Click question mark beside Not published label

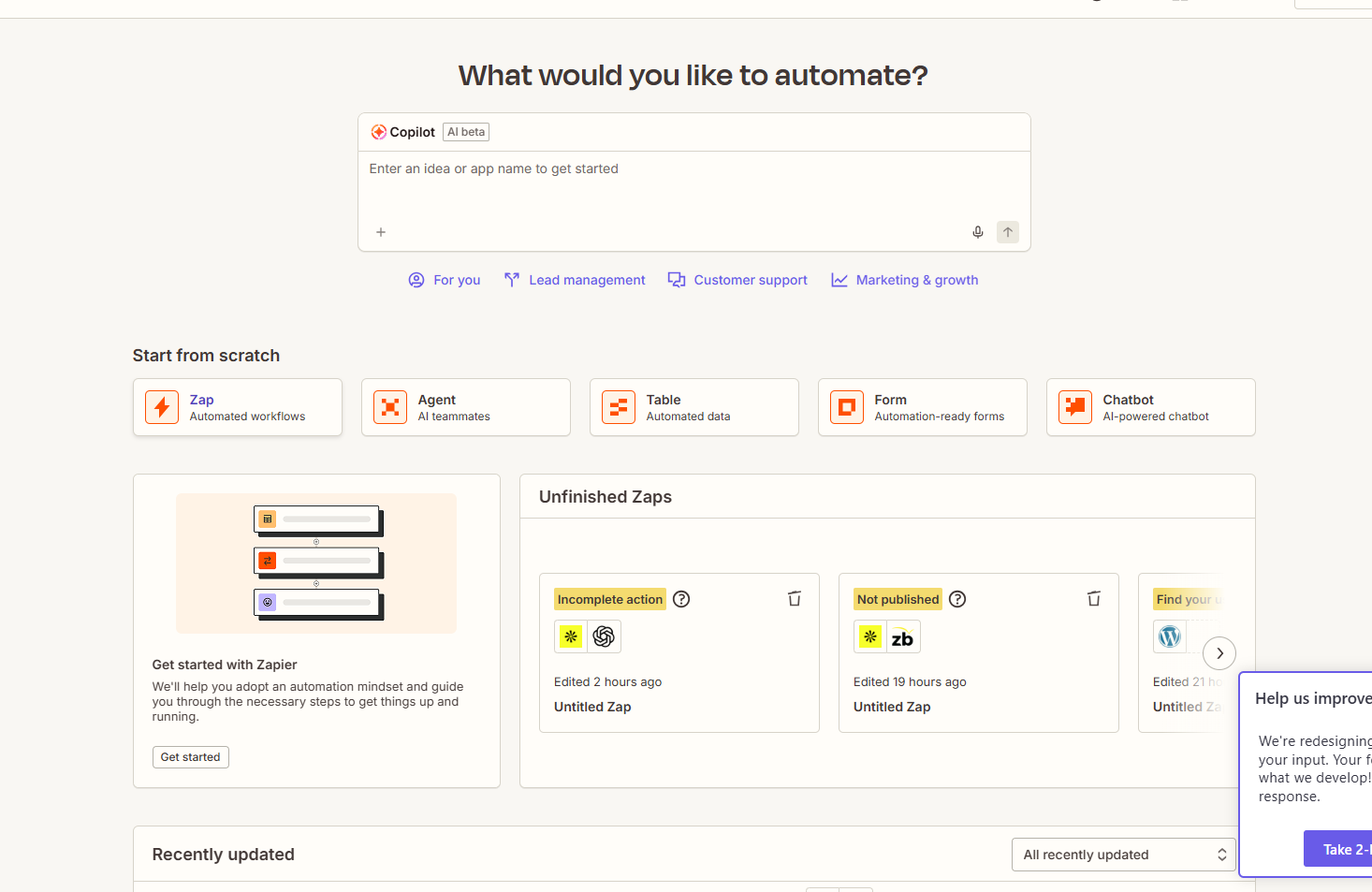point(957,599)
